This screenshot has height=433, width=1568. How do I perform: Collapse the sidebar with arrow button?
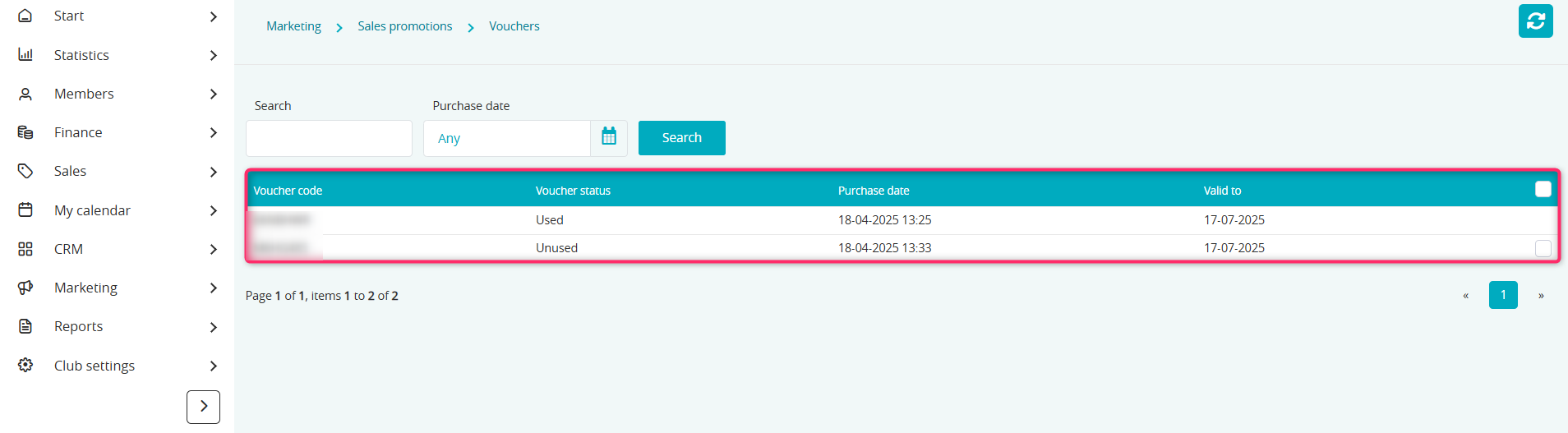point(203,407)
